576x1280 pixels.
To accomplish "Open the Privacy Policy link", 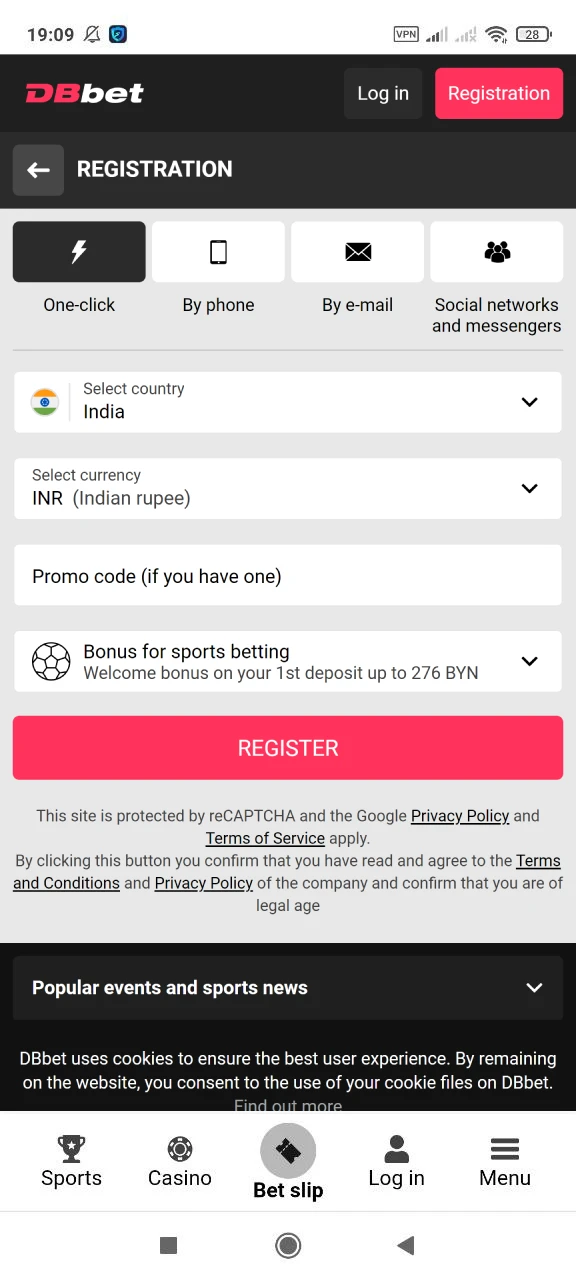I will pos(460,815).
